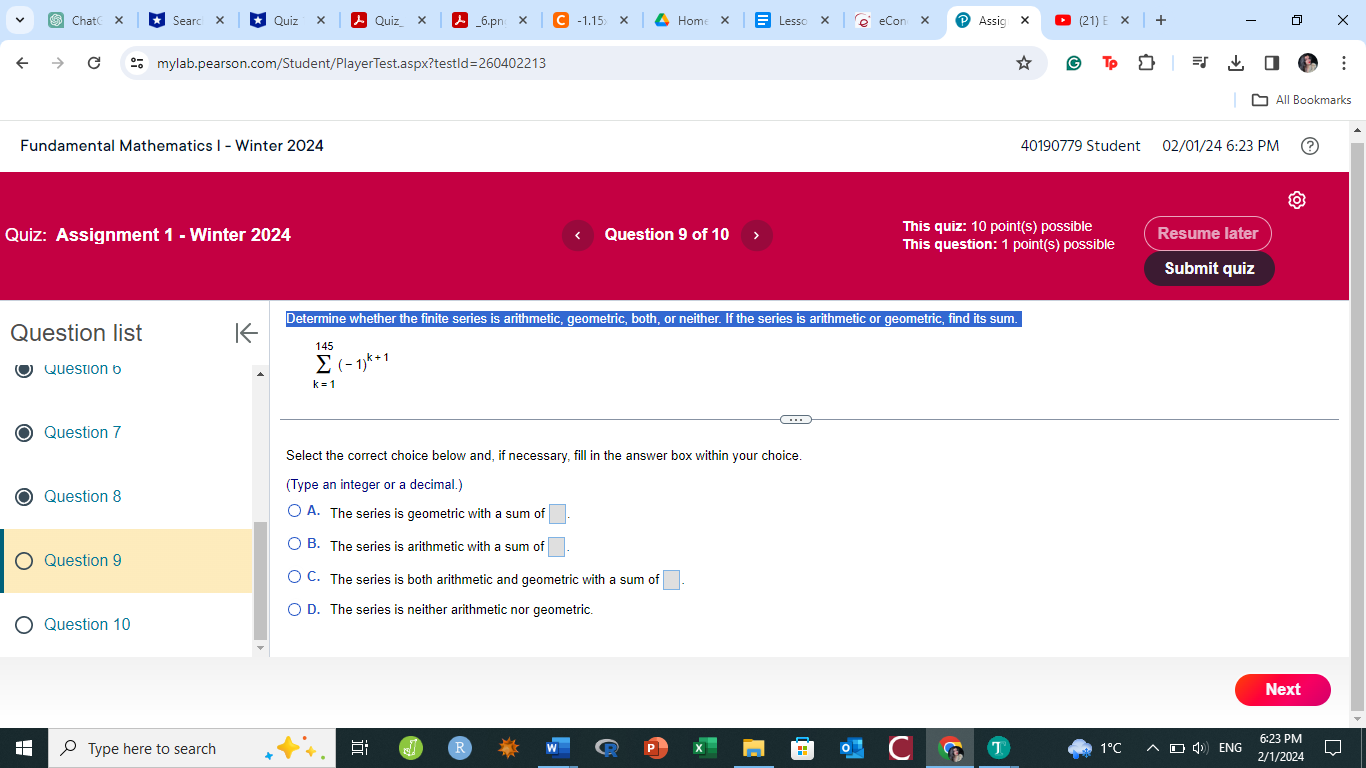Viewport: 1366px width, 768px height.
Task: Open Word from the taskbar
Action: coord(557,748)
